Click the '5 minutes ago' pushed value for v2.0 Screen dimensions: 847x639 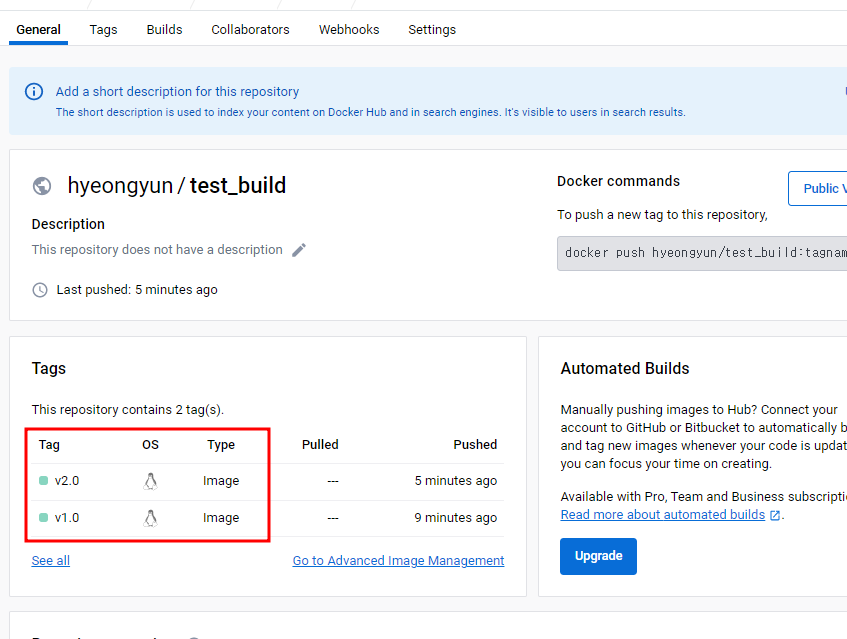pyautogui.click(x=455, y=481)
